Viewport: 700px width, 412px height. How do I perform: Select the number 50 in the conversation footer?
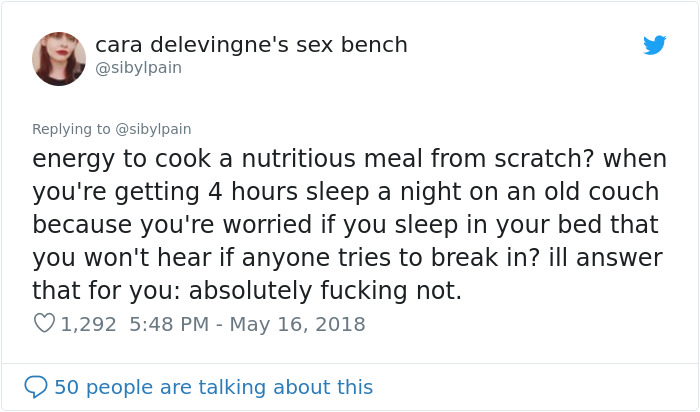tap(66, 387)
